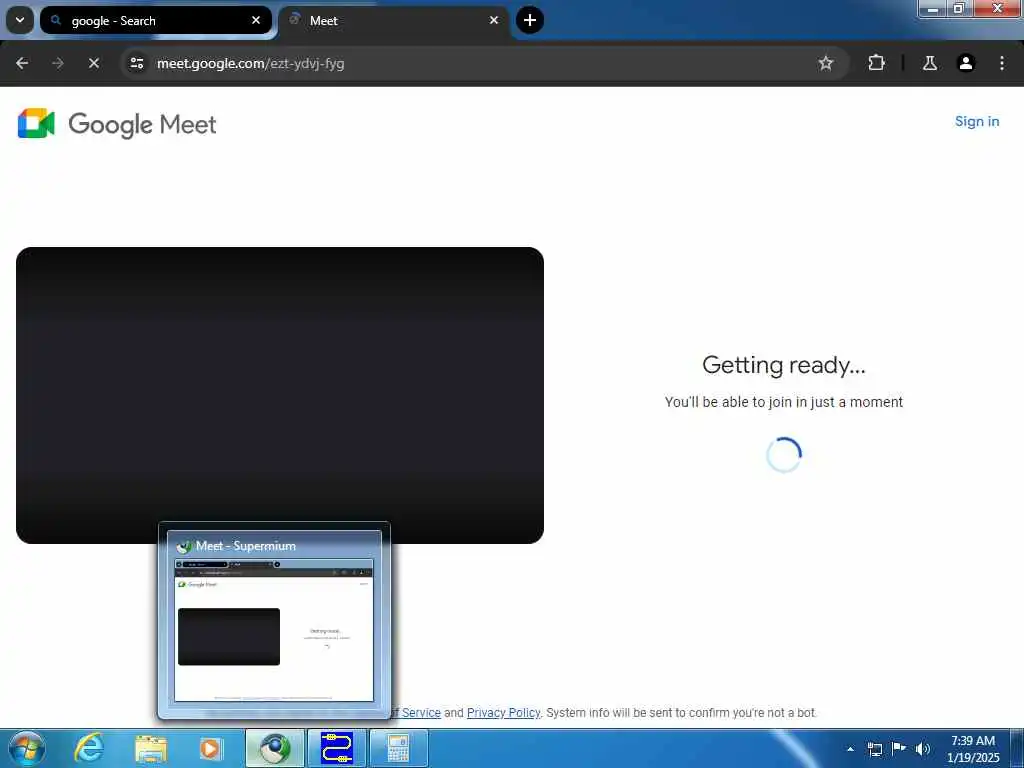Bookmark this page with the star icon

pos(825,63)
